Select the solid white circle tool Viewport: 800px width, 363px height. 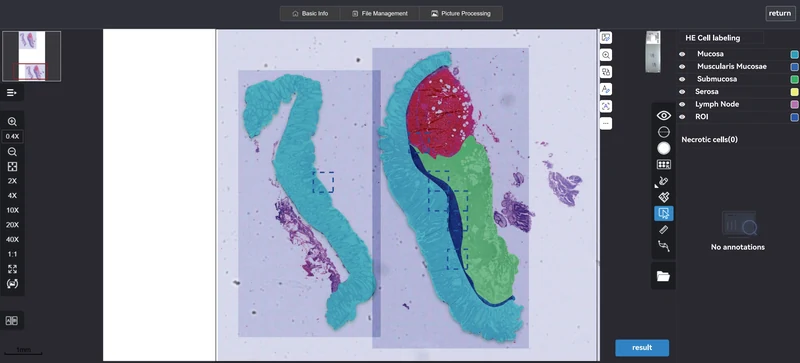pos(664,149)
